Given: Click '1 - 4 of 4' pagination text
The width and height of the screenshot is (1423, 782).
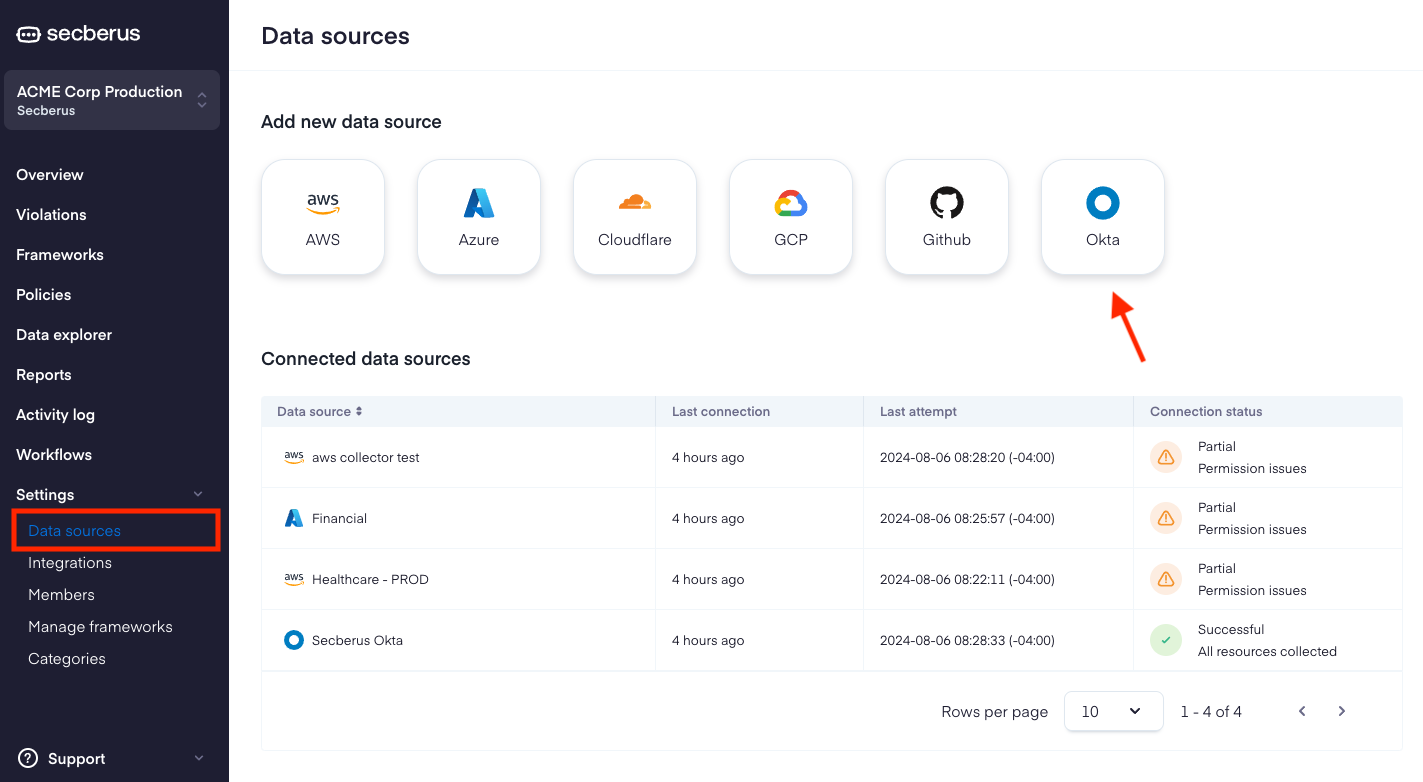Looking at the screenshot, I should pyautogui.click(x=1211, y=711).
